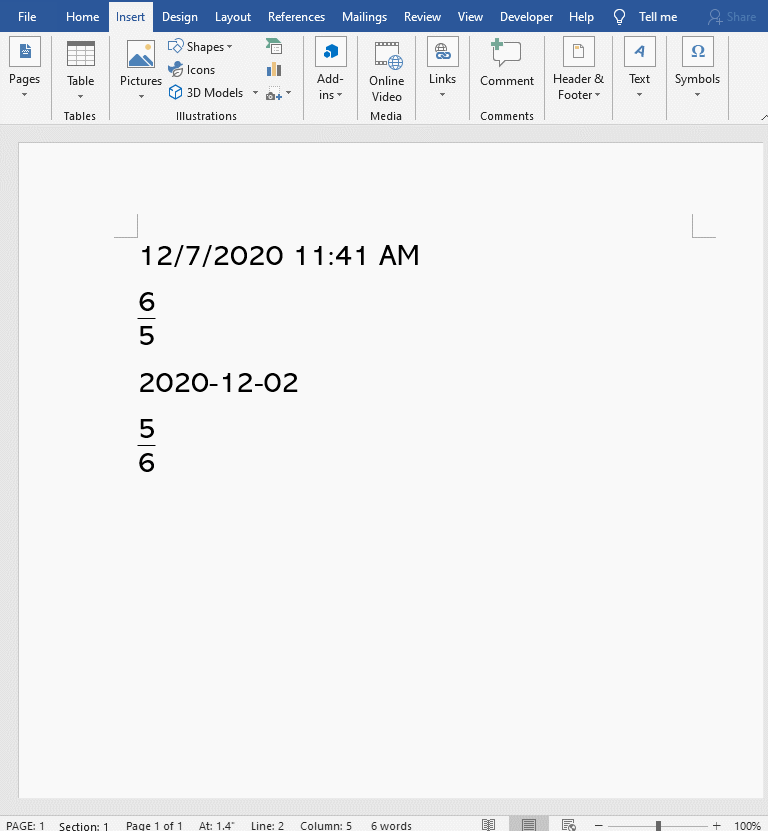Screen dimensions: 768x831
Task: Expand the Pages dropdown arrow
Action: (24, 95)
